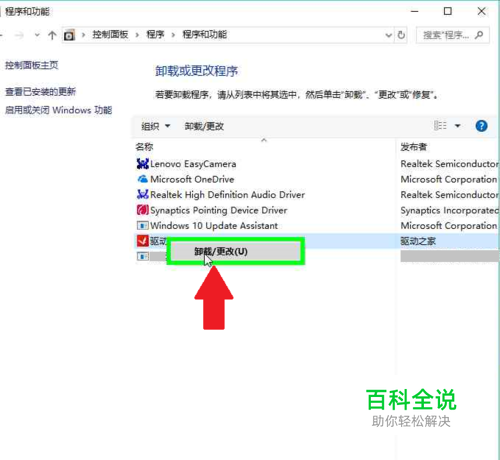Click the icon of the last list entry
The height and width of the screenshot is (460, 500).
click(143, 256)
